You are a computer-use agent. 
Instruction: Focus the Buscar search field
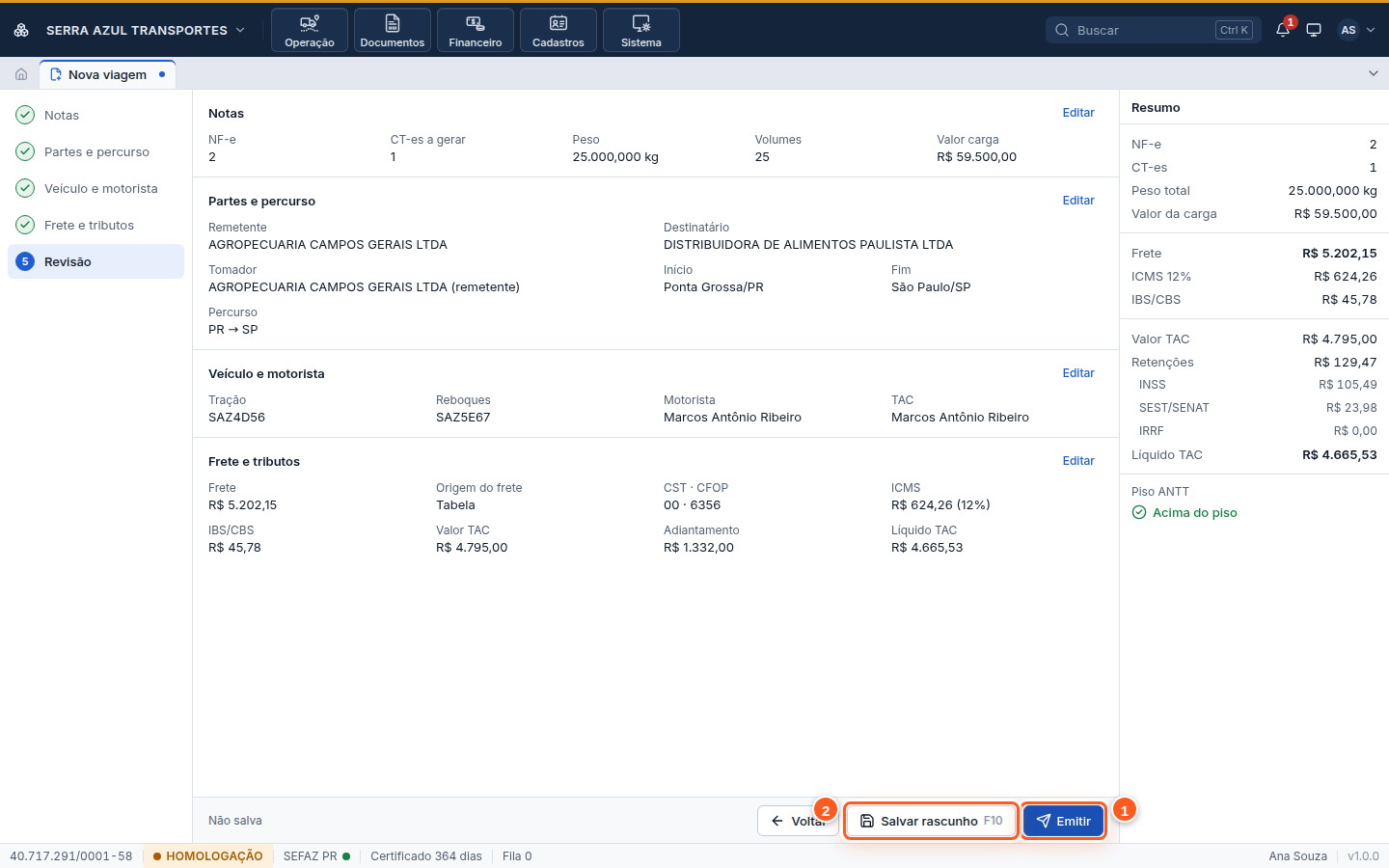[x=1153, y=30]
